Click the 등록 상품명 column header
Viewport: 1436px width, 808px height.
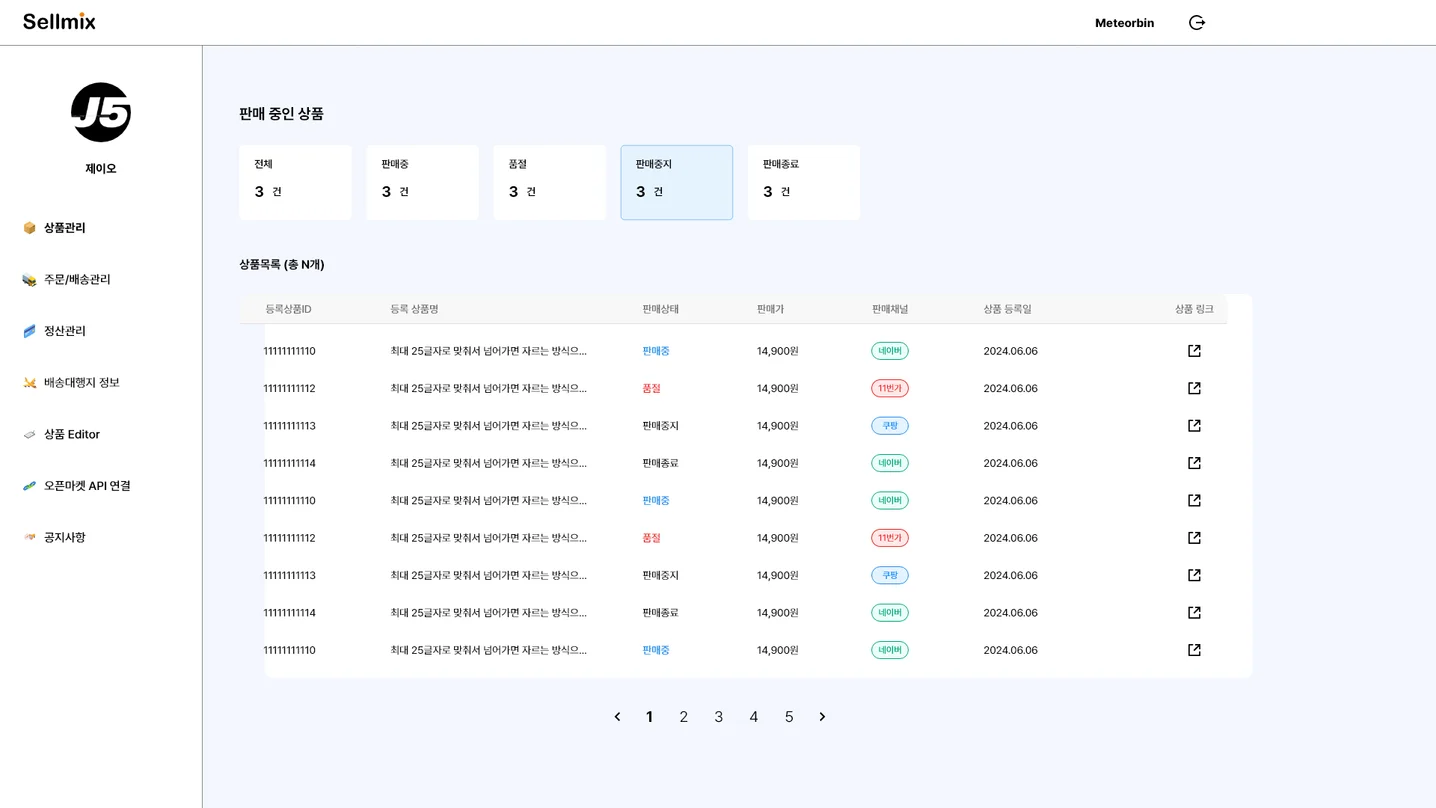[x=414, y=309]
